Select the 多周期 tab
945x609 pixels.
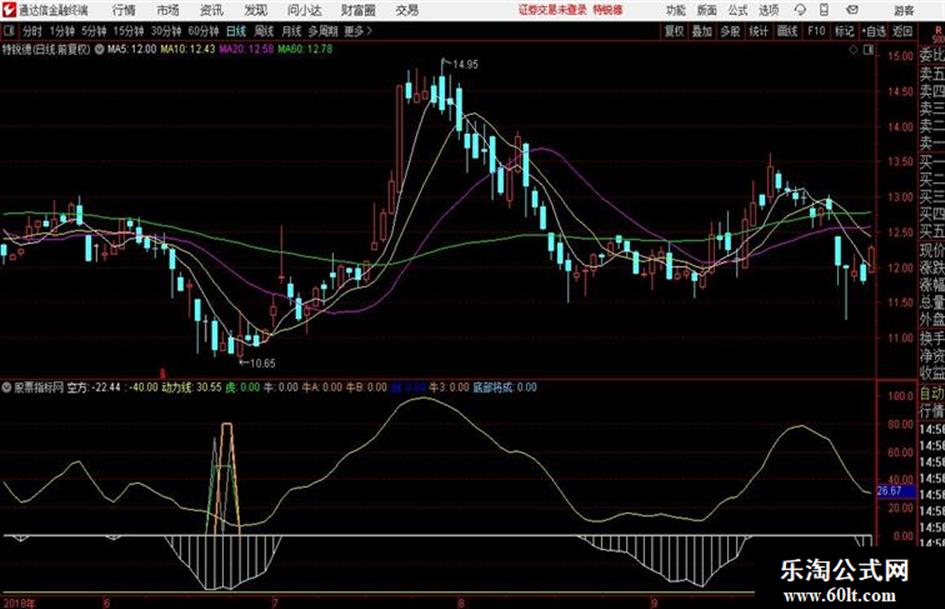pyautogui.click(x=323, y=31)
